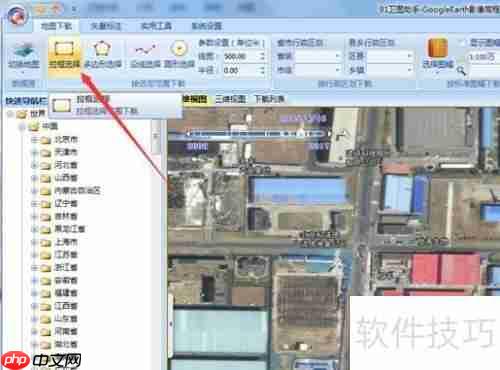Click the 天津市 folder icon
The image size is (500, 370).
(46, 153)
